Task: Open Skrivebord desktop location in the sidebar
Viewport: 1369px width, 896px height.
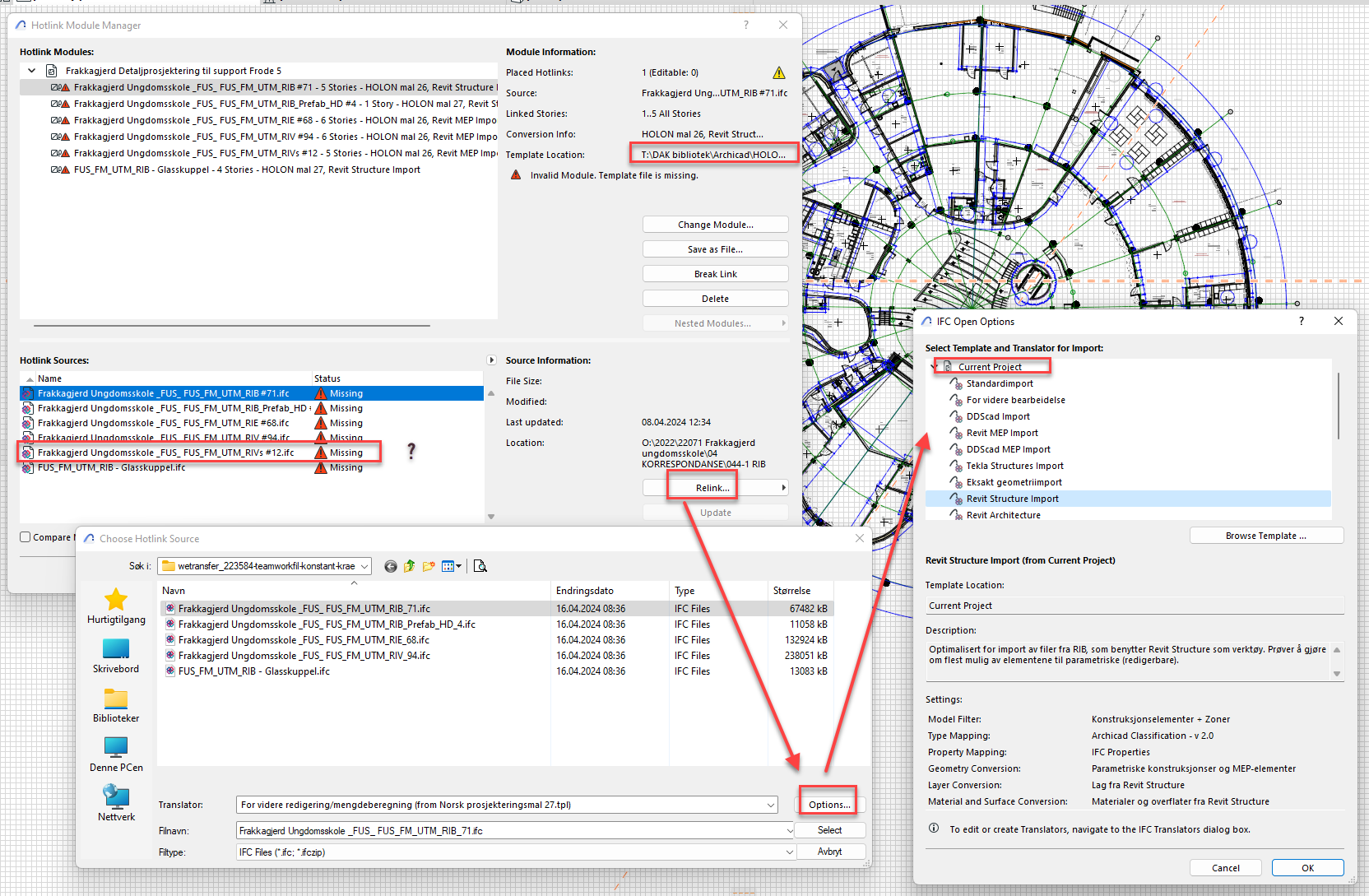Action: [x=116, y=656]
